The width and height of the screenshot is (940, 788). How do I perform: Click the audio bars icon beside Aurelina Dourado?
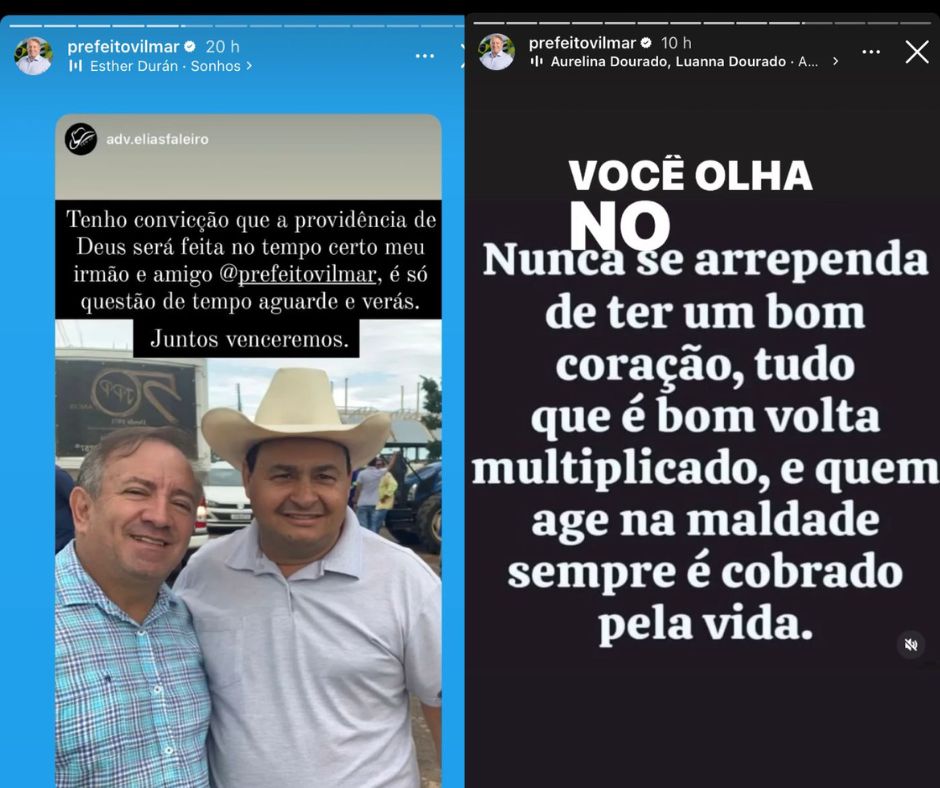[537, 61]
